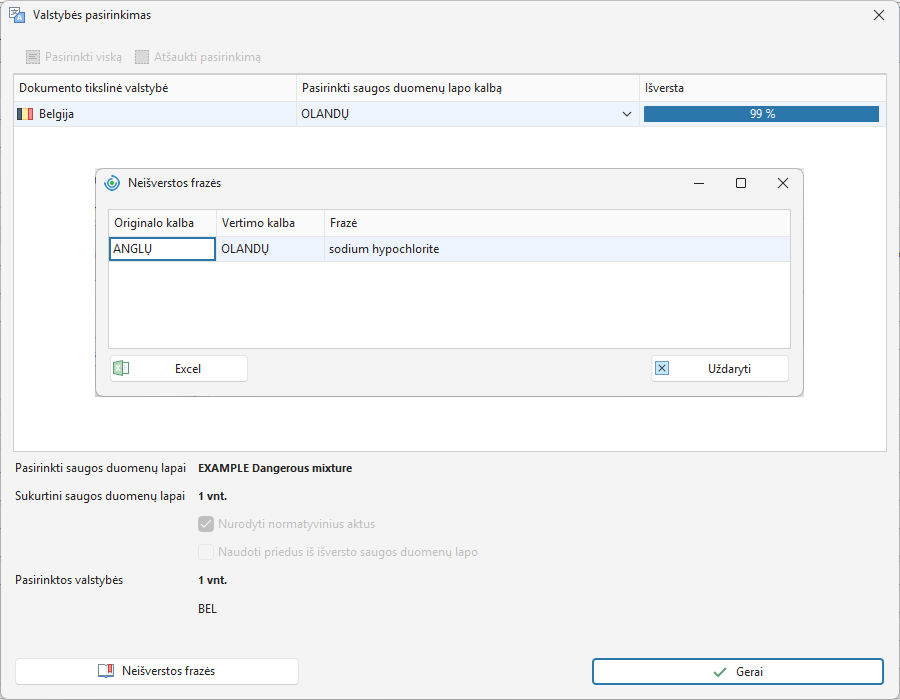The height and width of the screenshot is (700, 900).
Task: Open the OLANDŲ language dropdown for Belgija
Action: tap(627, 114)
